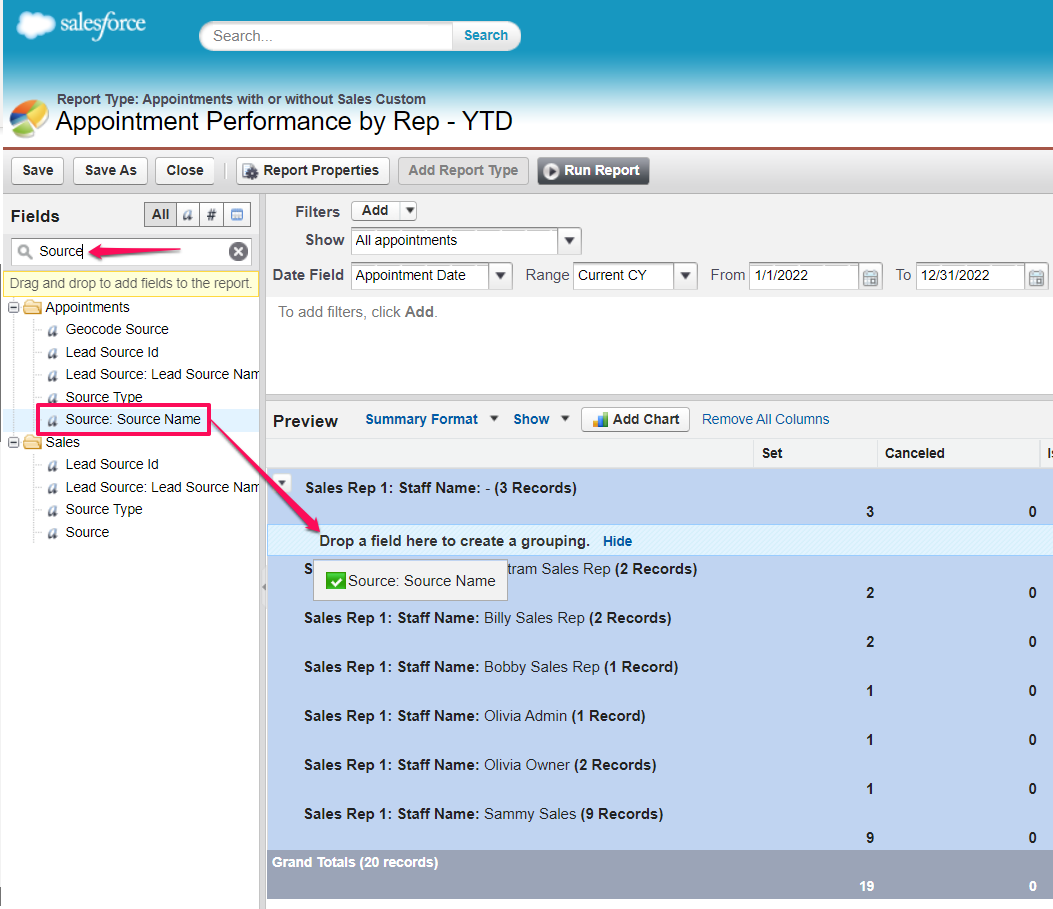This screenshot has width=1053, height=909.
Task: Show only number fields using # filter
Action: [x=211, y=215]
